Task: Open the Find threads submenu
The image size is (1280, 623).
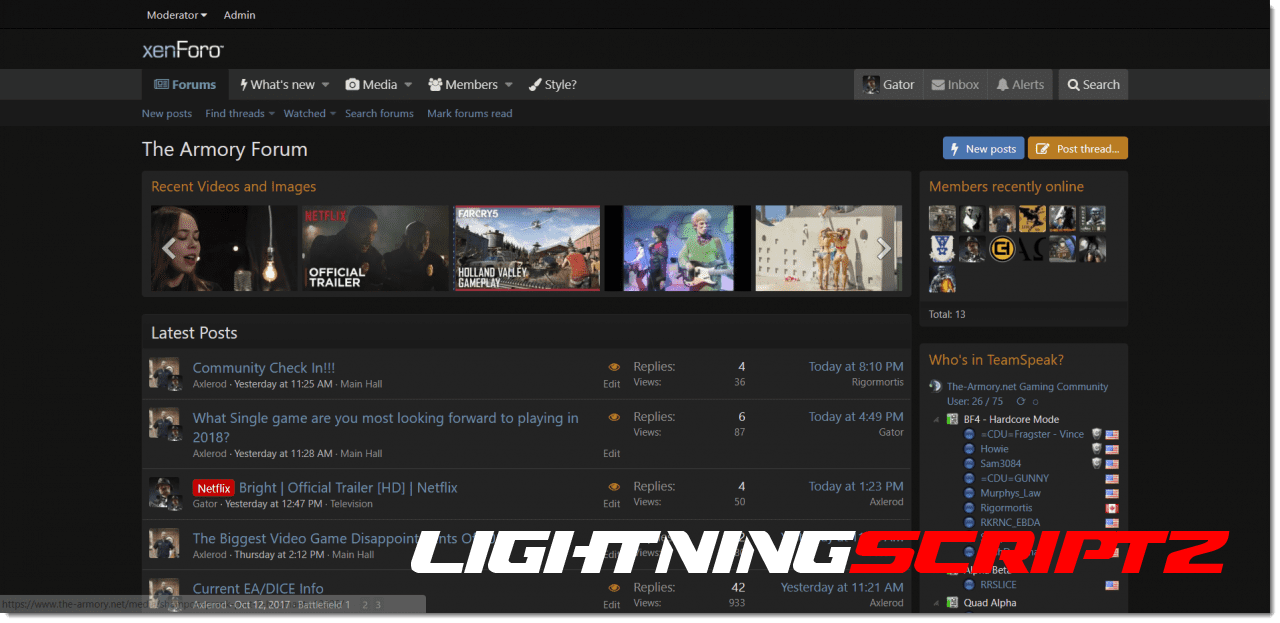Action: (x=240, y=114)
